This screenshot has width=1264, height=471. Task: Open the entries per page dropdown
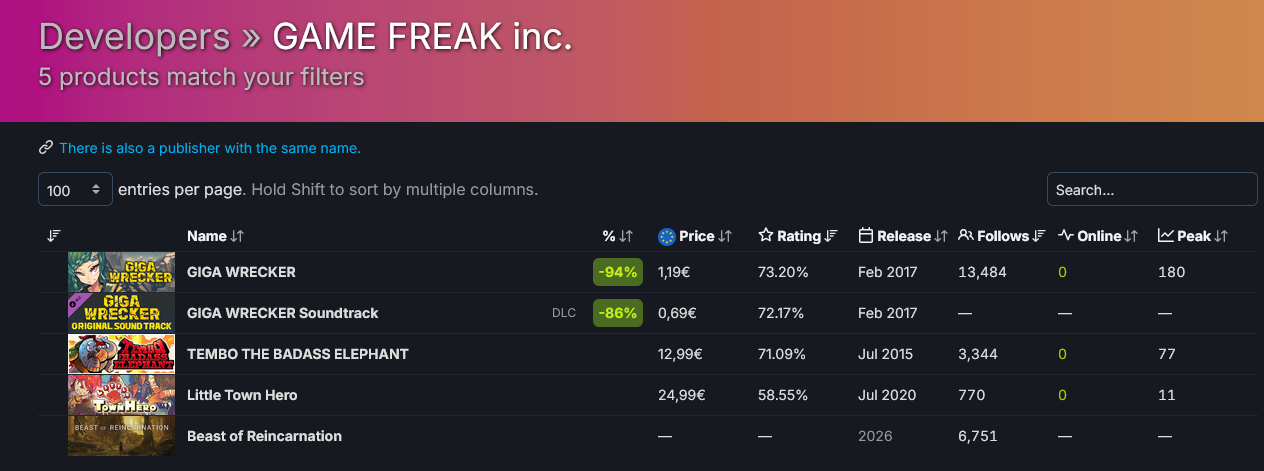(x=75, y=189)
